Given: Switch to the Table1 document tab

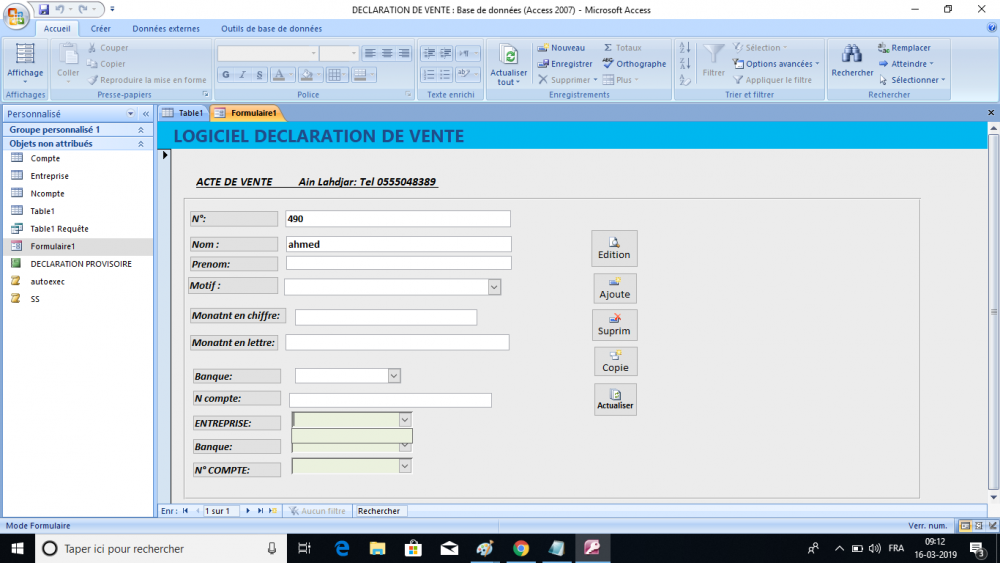Looking at the screenshot, I should point(184,113).
